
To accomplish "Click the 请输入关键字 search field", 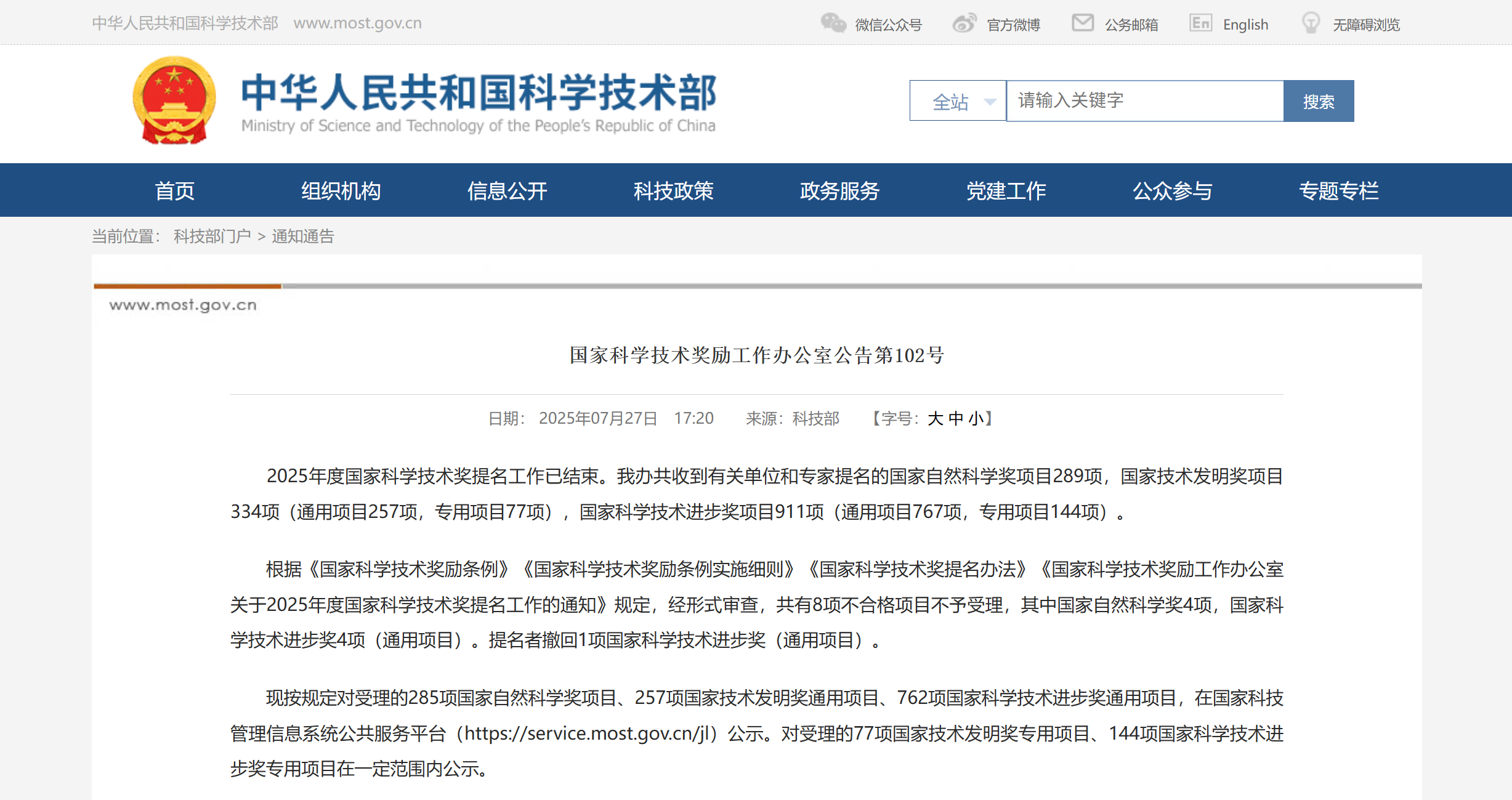I will coord(1144,101).
